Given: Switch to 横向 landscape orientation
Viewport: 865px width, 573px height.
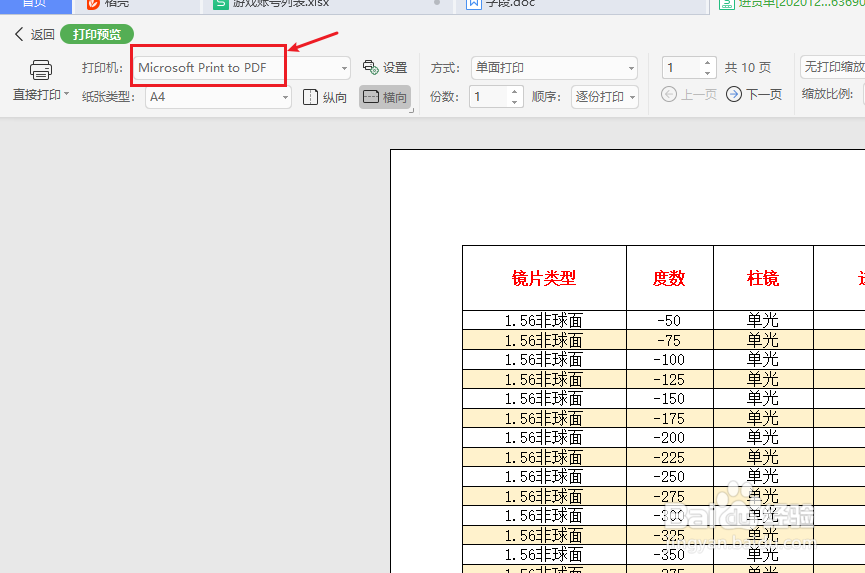Looking at the screenshot, I should click(385, 97).
